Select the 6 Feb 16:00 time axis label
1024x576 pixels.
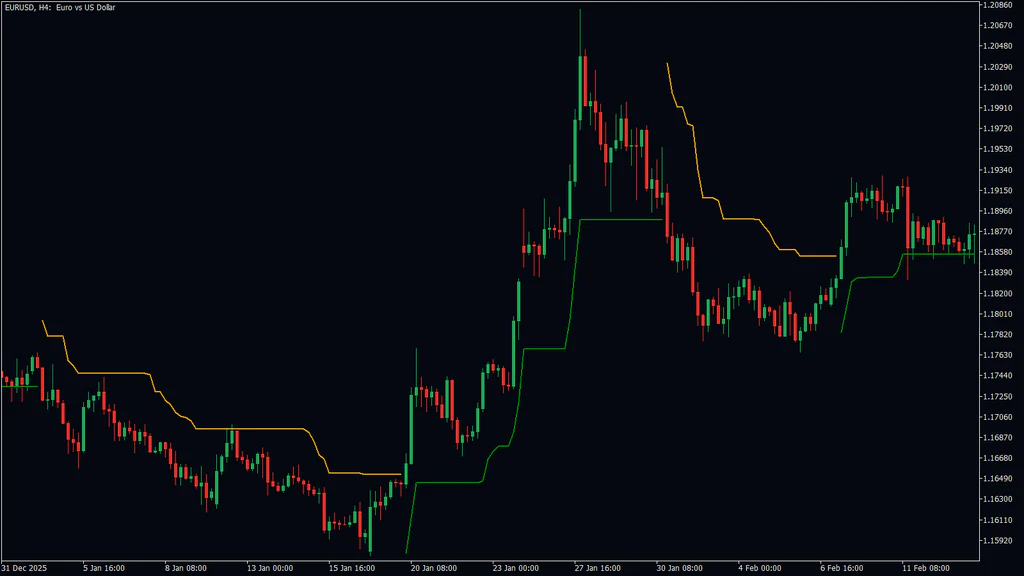click(841, 568)
